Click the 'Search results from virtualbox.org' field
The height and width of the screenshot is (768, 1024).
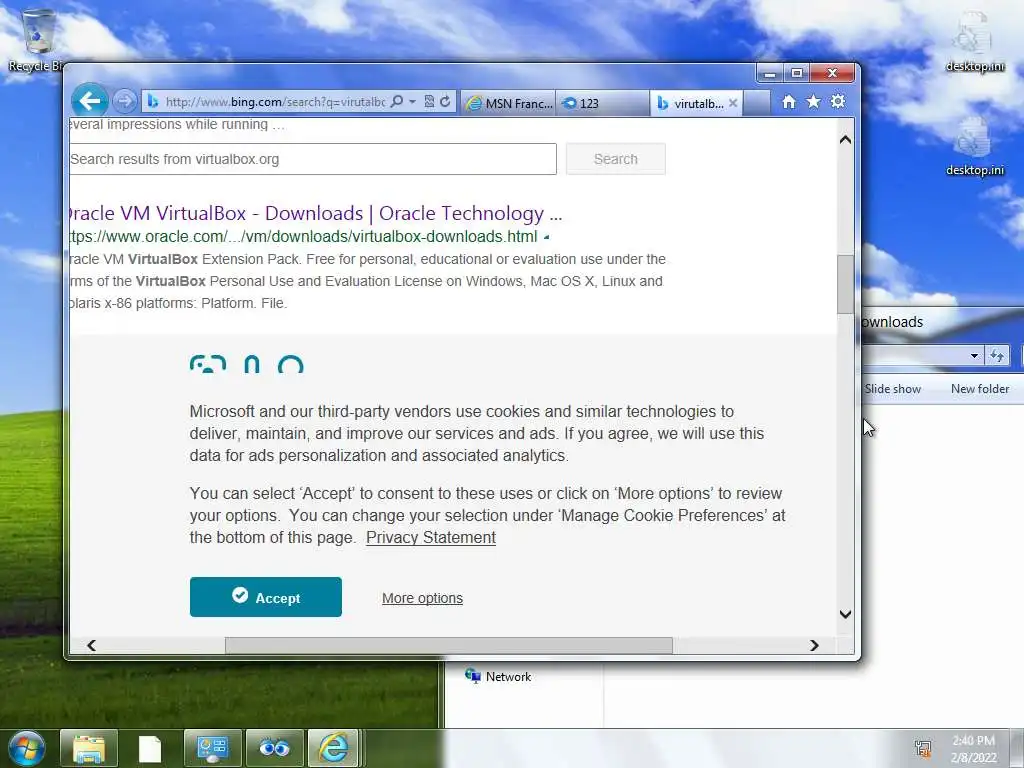tap(312, 159)
